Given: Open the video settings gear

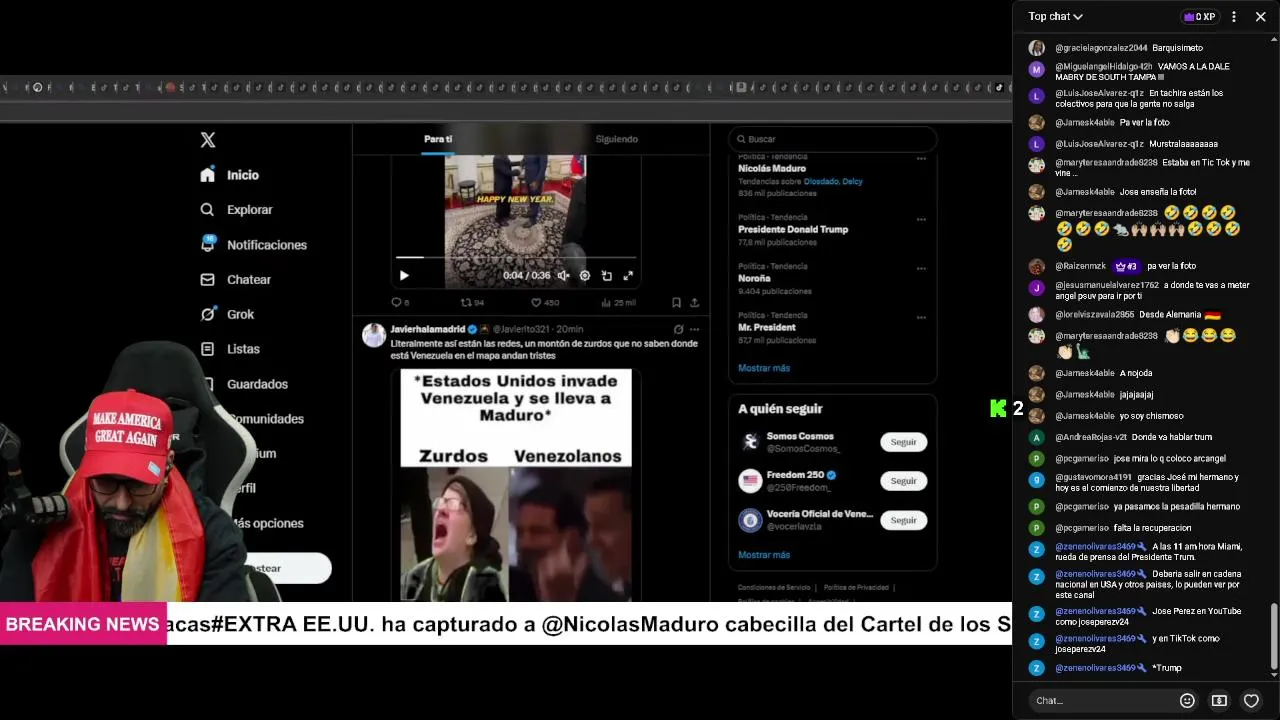Looking at the screenshot, I should pos(585,275).
